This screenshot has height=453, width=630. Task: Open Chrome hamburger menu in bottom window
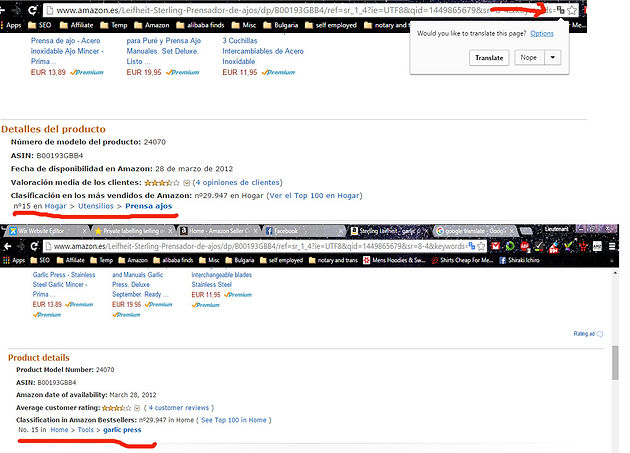[x=612, y=246]
